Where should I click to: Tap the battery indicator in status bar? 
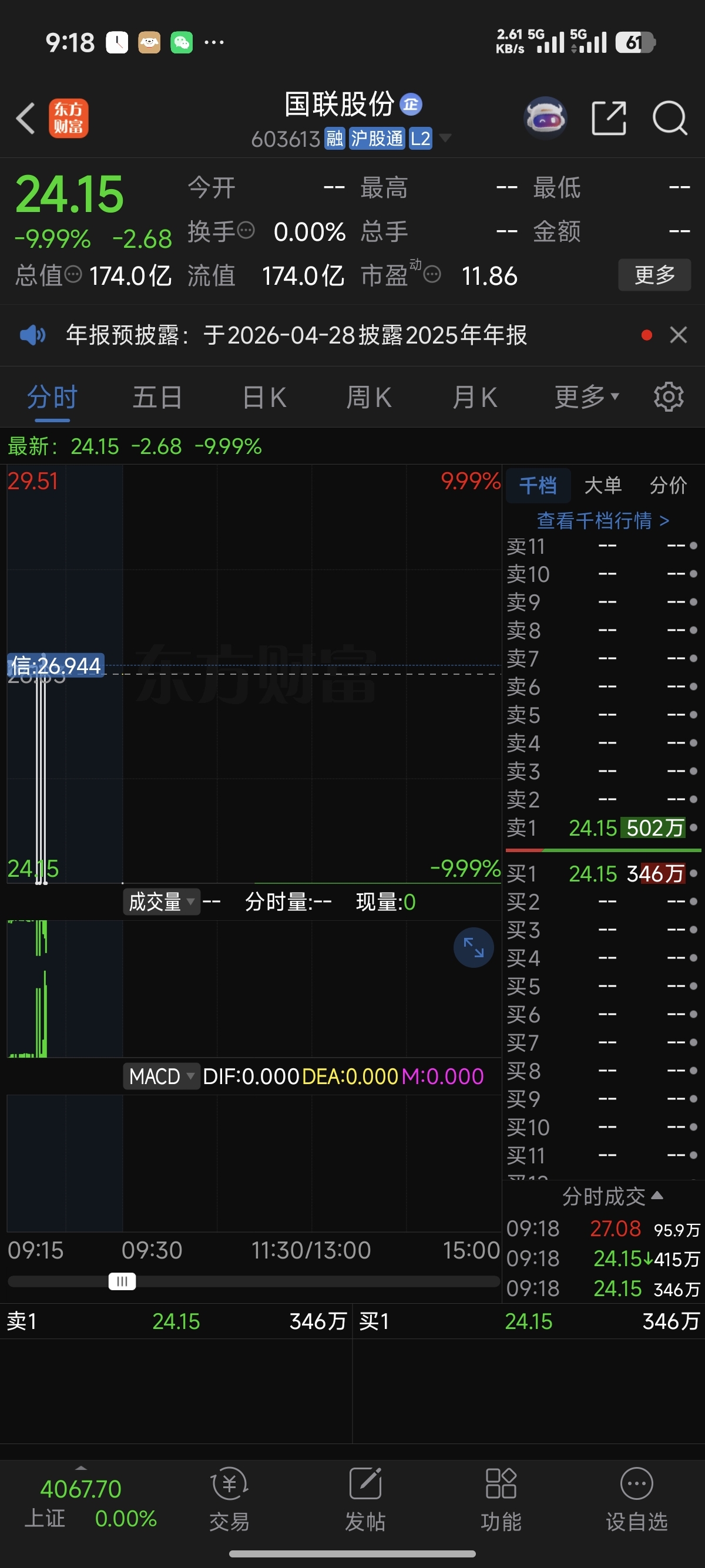(x=635, y=43)
